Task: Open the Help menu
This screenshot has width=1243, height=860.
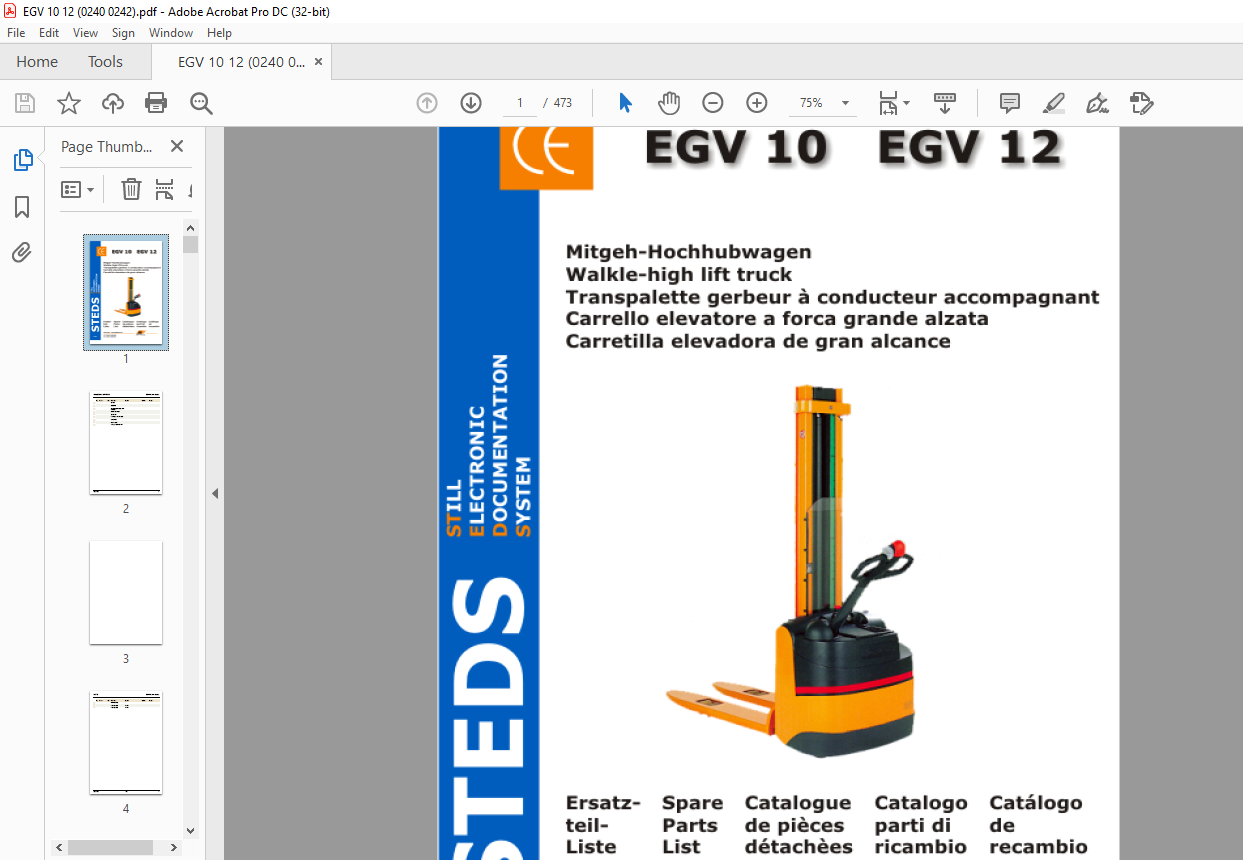Action: pos(219,33)
